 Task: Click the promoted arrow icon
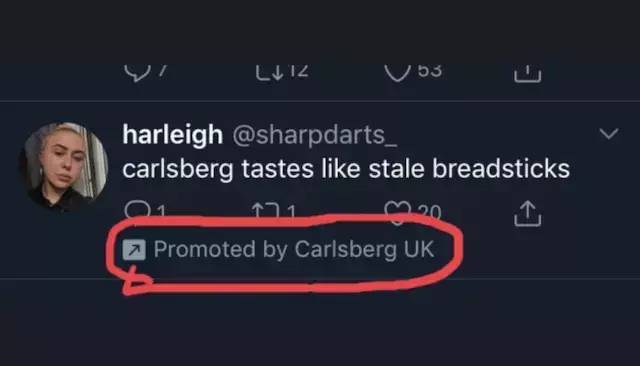click(x=134, y=249)
